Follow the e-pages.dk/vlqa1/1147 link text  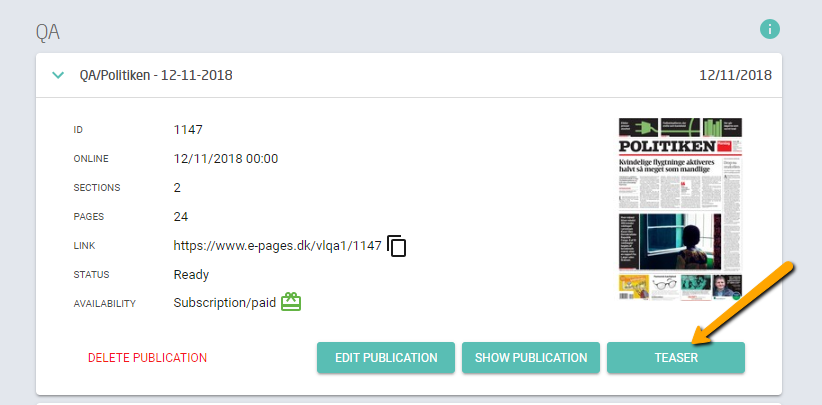pyautogui.click(x=277, y=246)
